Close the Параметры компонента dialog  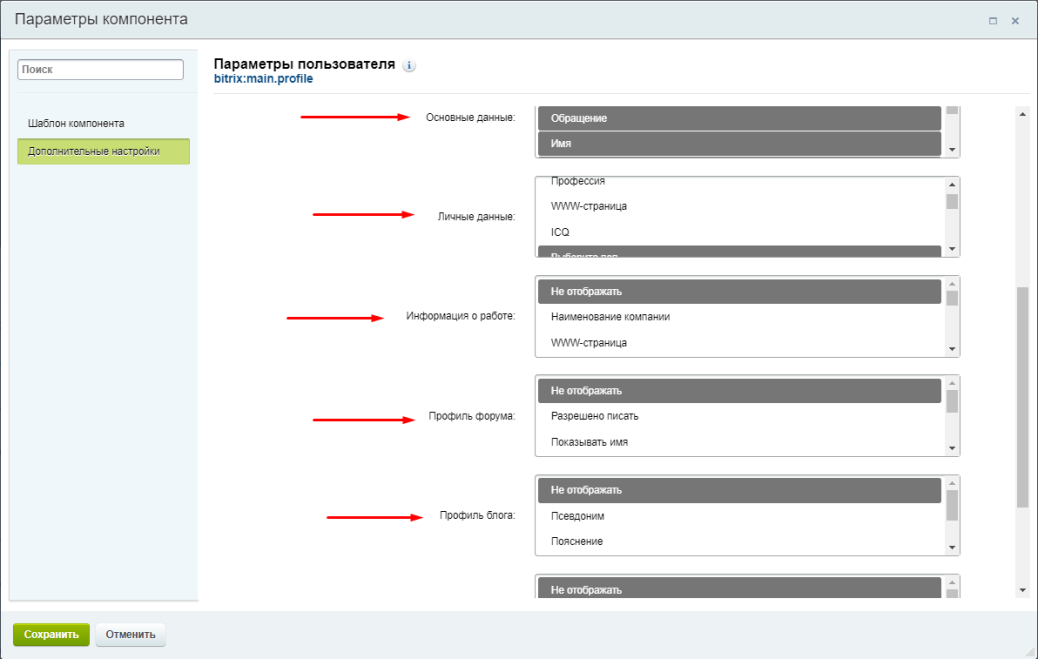click(1015, 21)
